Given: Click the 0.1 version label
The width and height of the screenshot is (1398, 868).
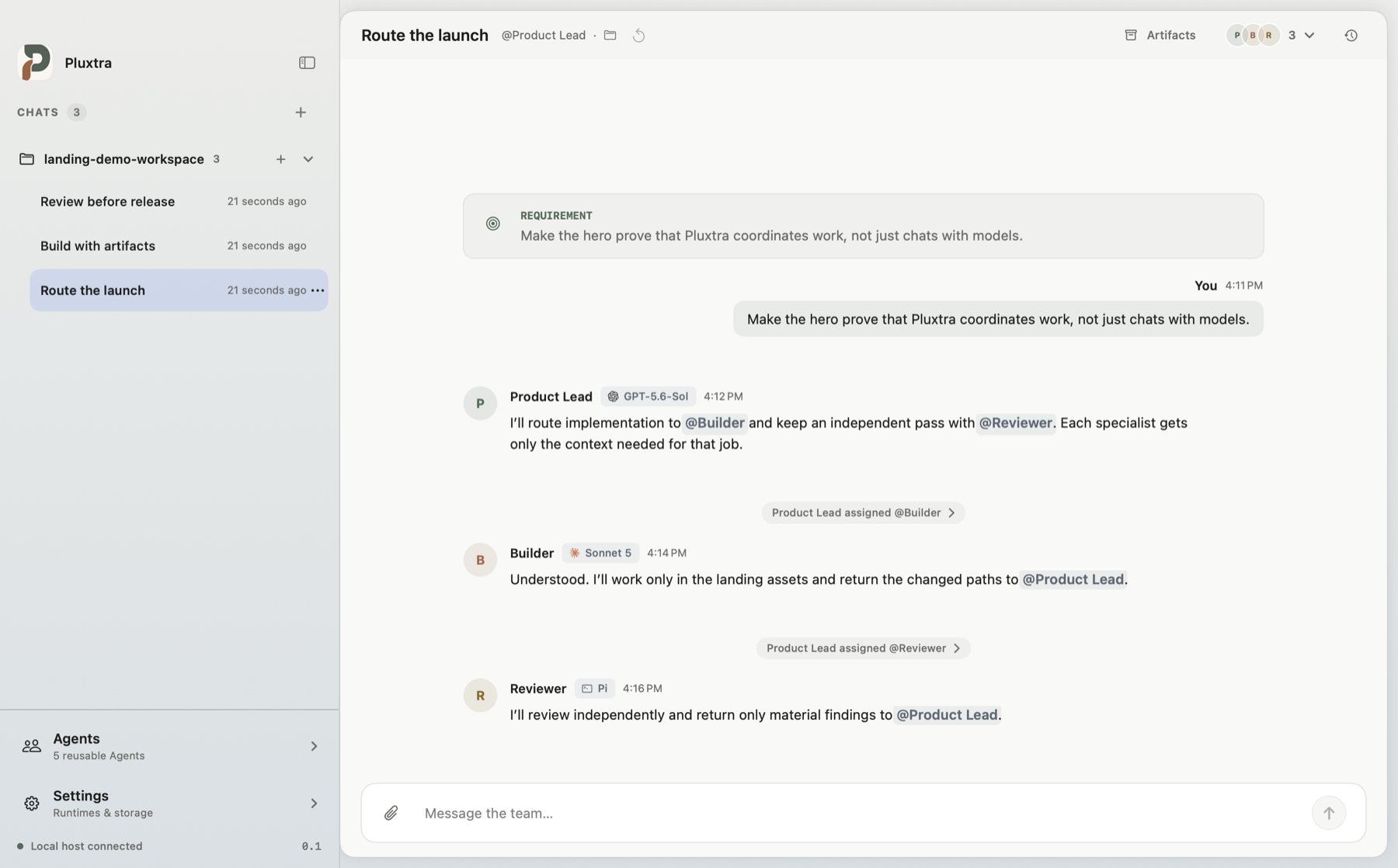Looking at the screenshot, I should click(x=311, y=846).
